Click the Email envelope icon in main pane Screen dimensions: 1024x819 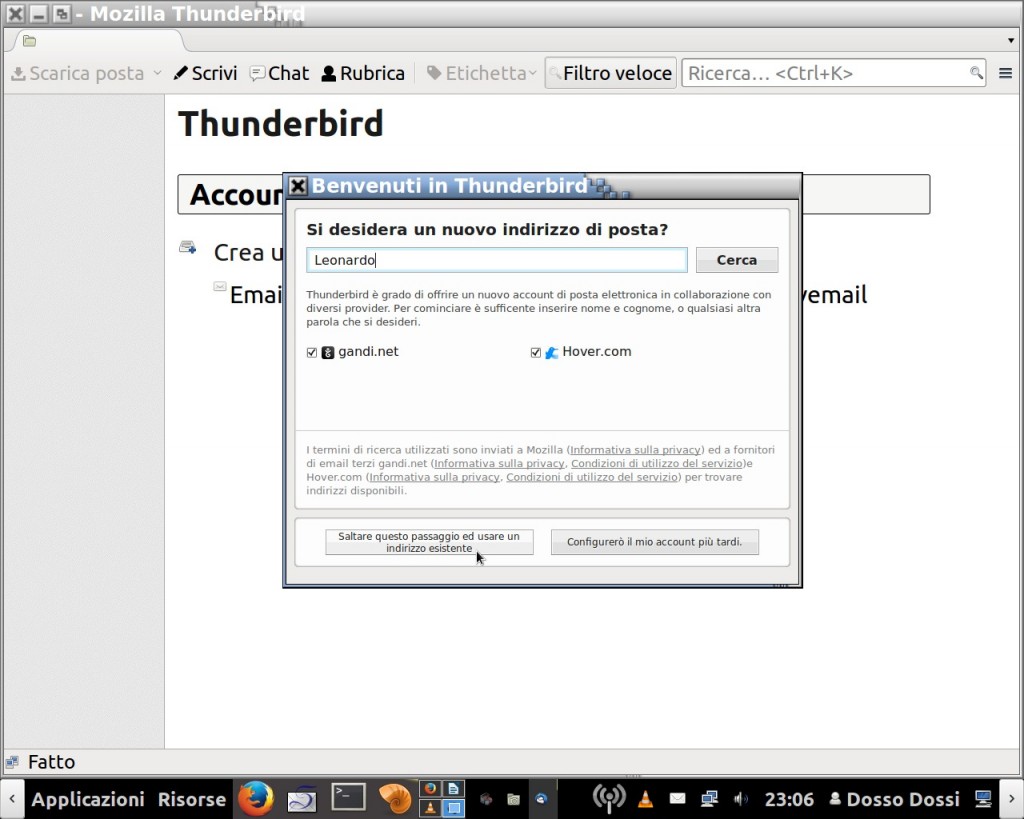click(x=219, y=286)
